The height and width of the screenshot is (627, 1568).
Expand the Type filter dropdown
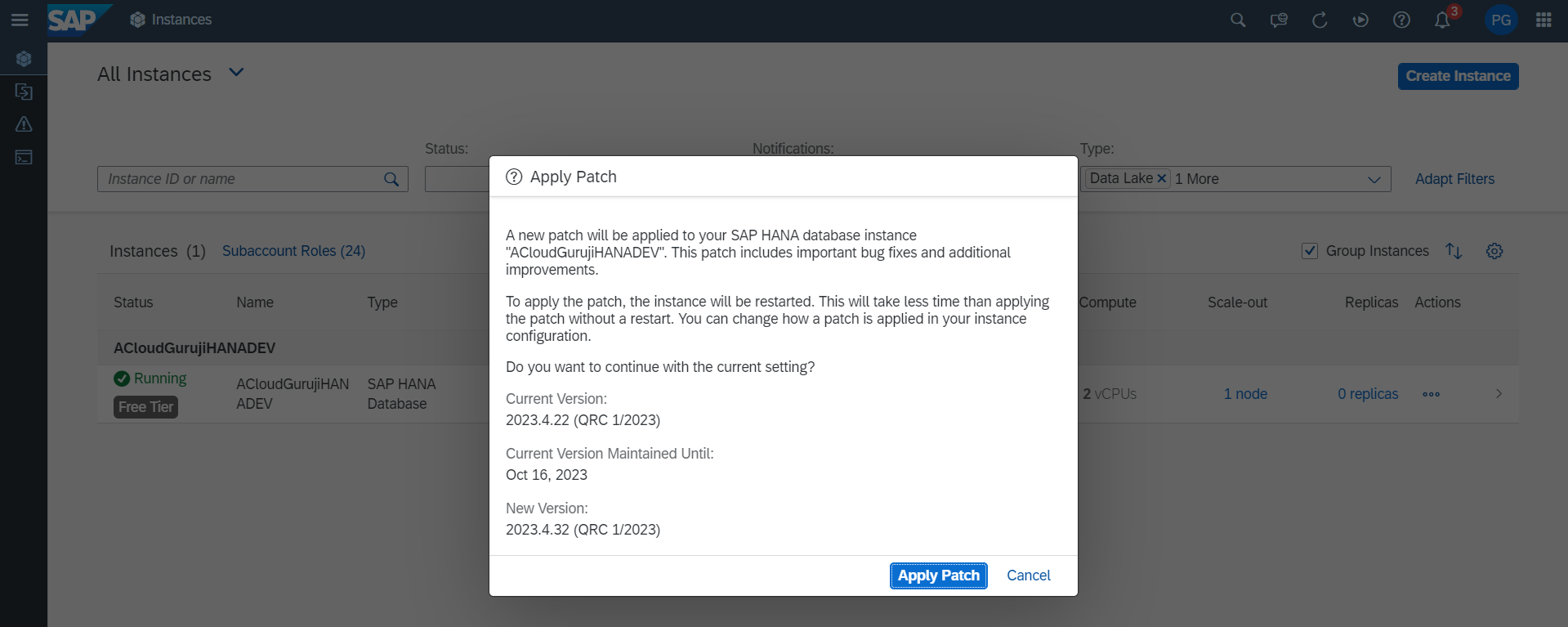point(1374,179)
